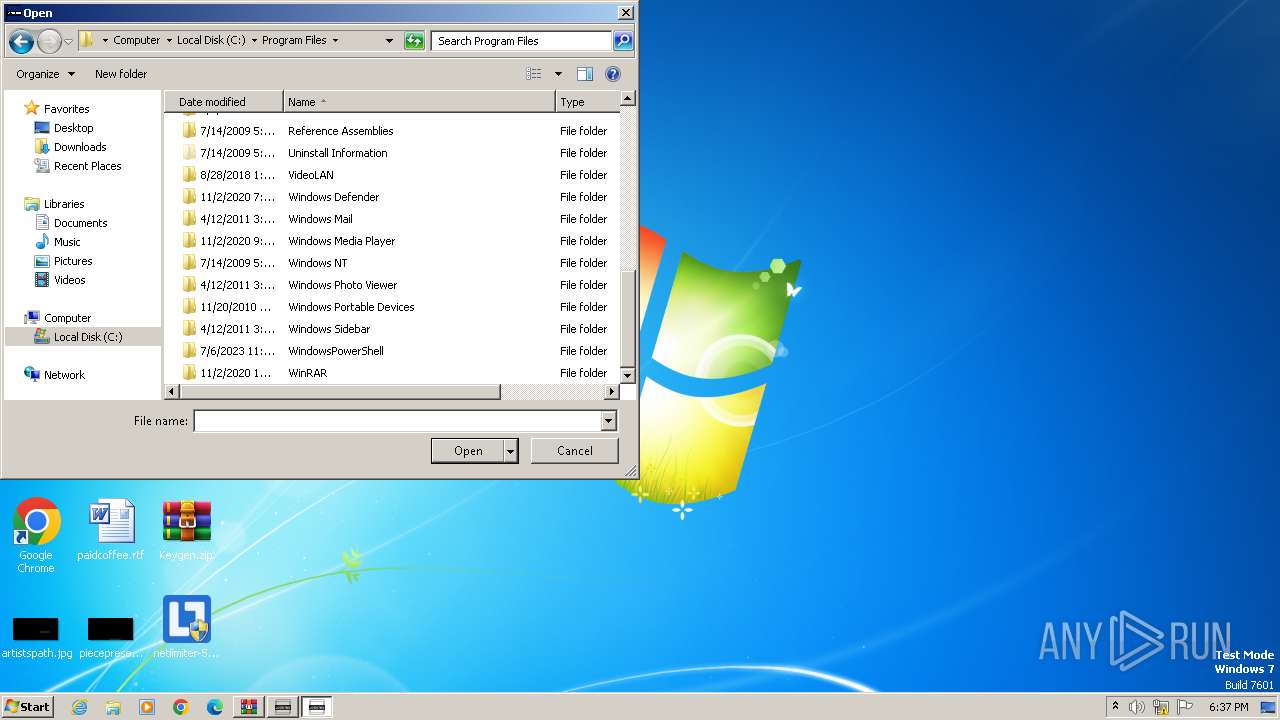Open Microsoft Edge taskbar icon
Viewport: 1280px width, 720px height.
pyautogui.click(x=215, y=707)
